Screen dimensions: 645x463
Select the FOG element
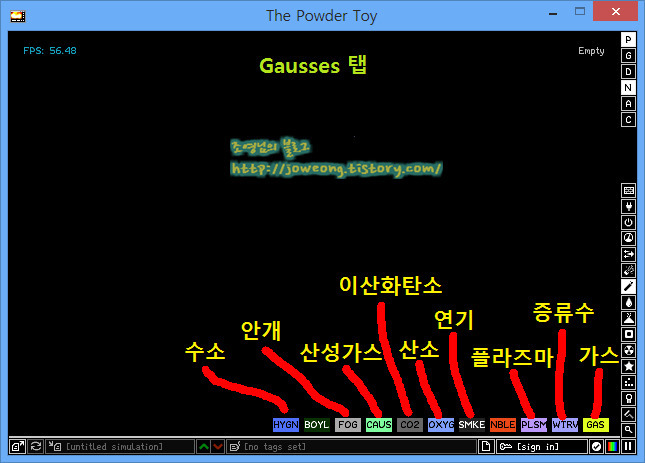(x=348, y=425)
